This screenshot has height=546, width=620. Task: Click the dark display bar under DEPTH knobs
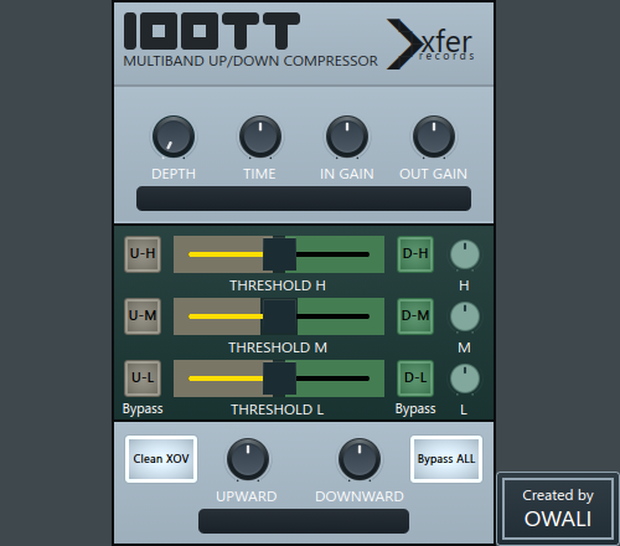pyautogui.click(x=304, y=198)
